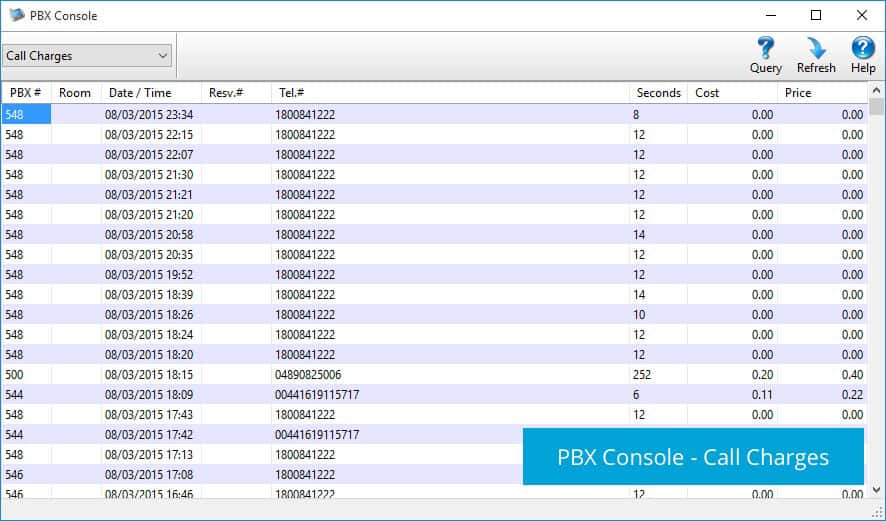Maximize the PBX Console window
The width and height of the screenshot is (886, 521).
[816, 15]
